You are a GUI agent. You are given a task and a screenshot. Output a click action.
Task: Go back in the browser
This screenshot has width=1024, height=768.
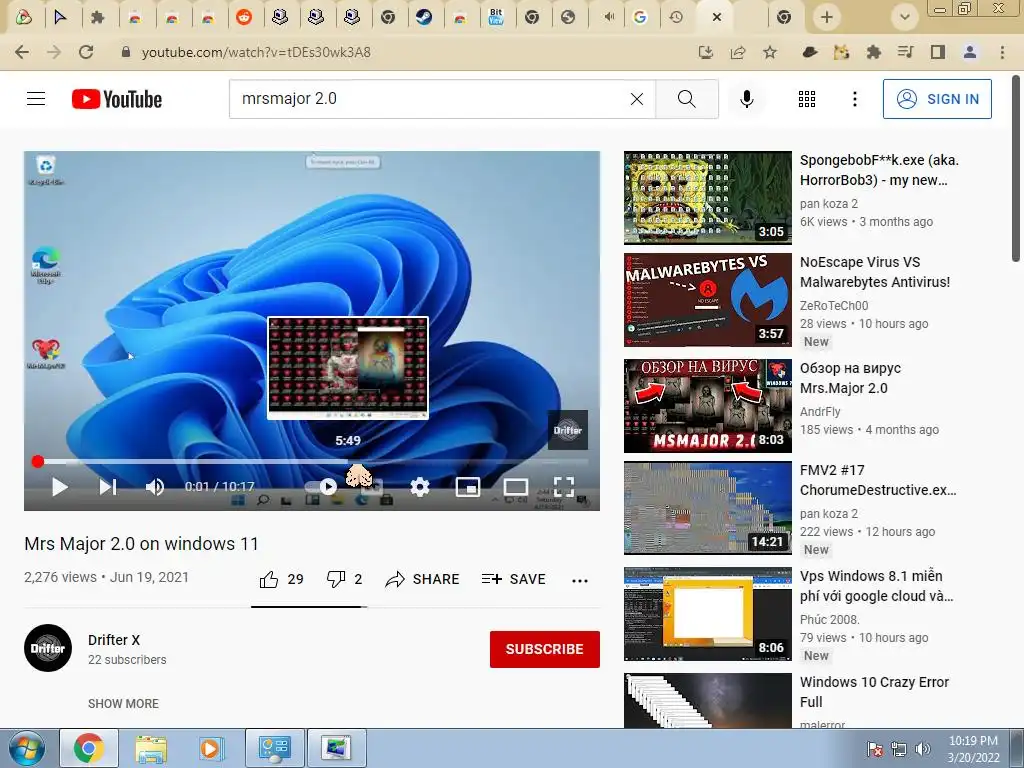click(22, 52)
